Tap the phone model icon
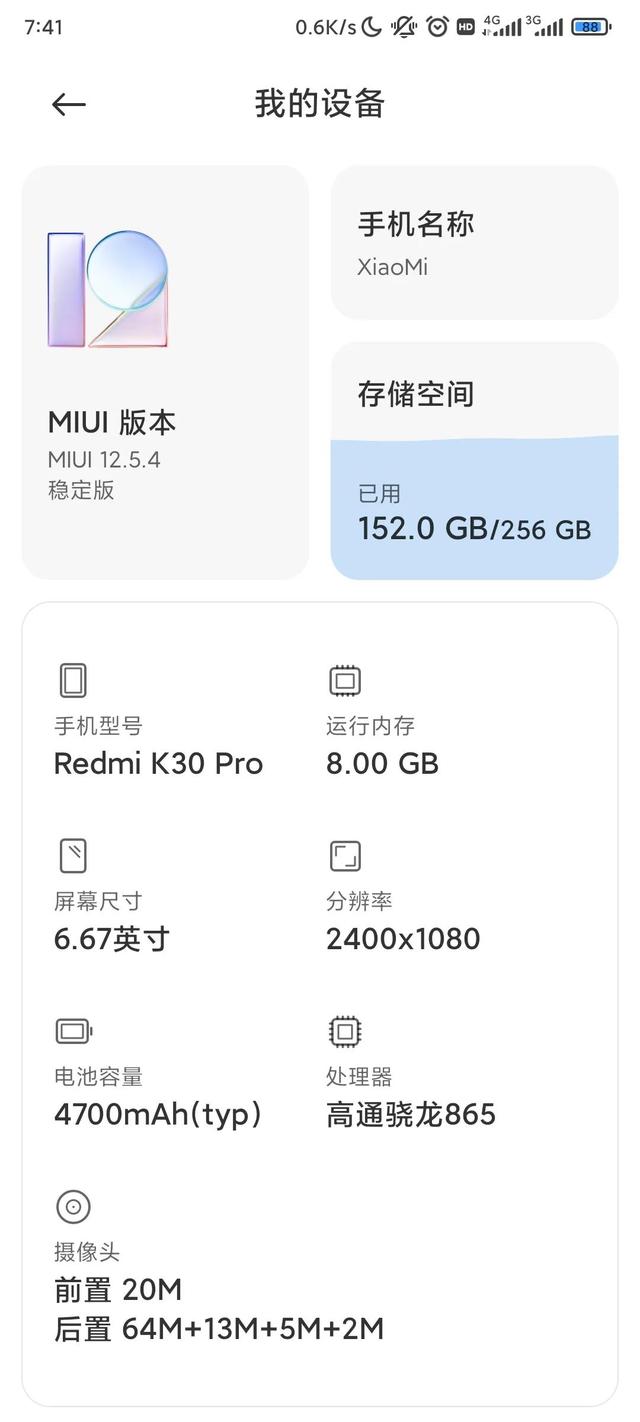Image resolution: width=640 pixels, height=1422 pixels. tap(72, 681)
